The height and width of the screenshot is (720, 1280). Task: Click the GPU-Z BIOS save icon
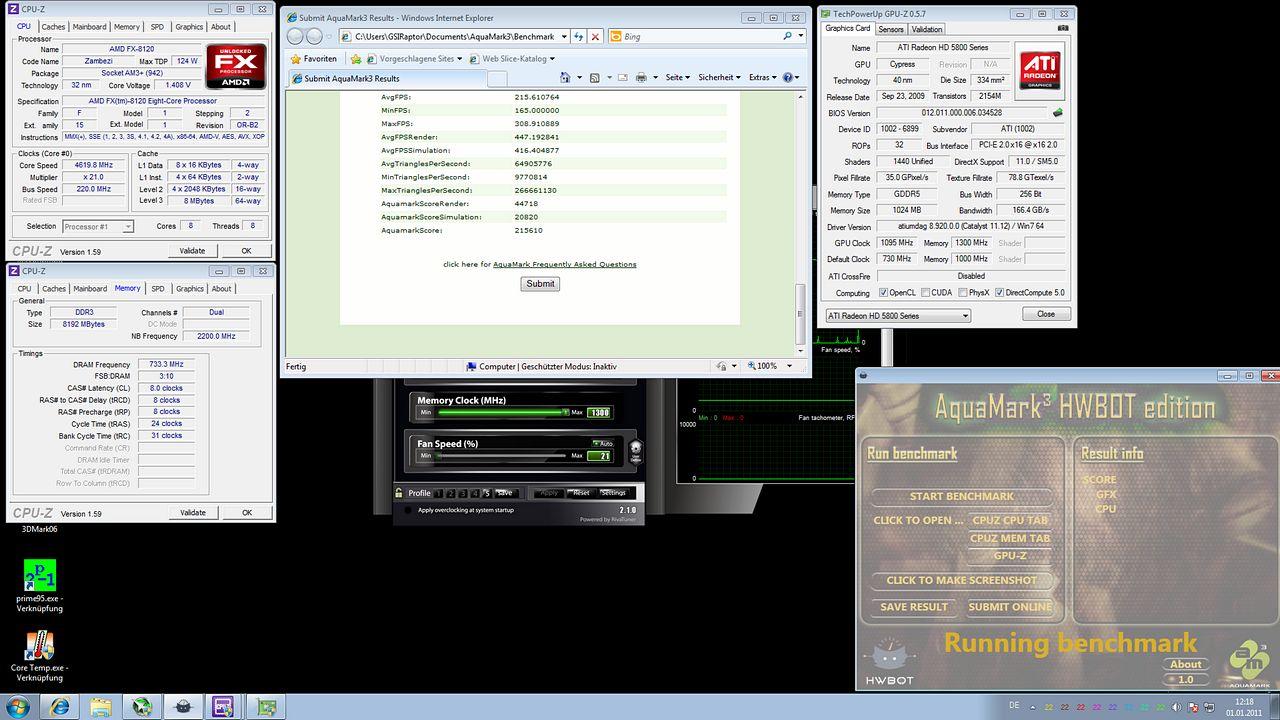pos(1058,113)
